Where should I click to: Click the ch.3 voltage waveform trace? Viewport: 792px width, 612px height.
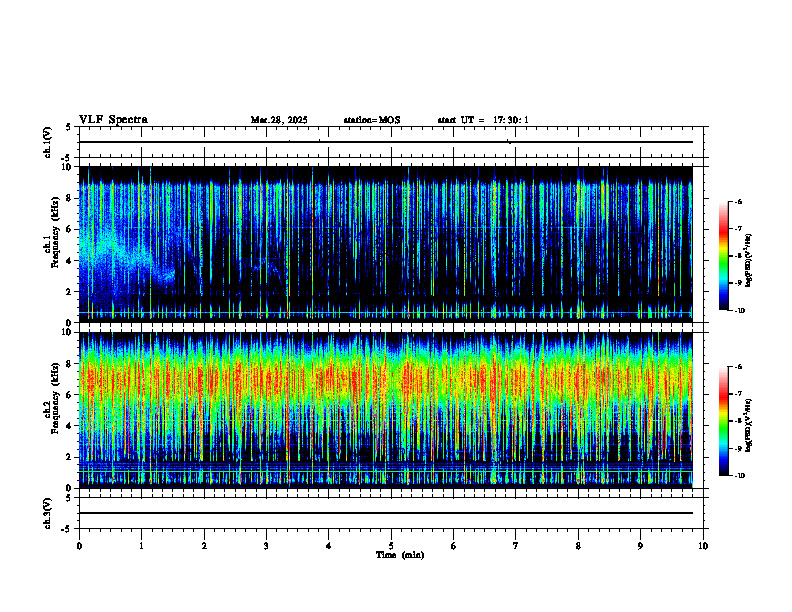pyautogui.click(x=386, y=513)
